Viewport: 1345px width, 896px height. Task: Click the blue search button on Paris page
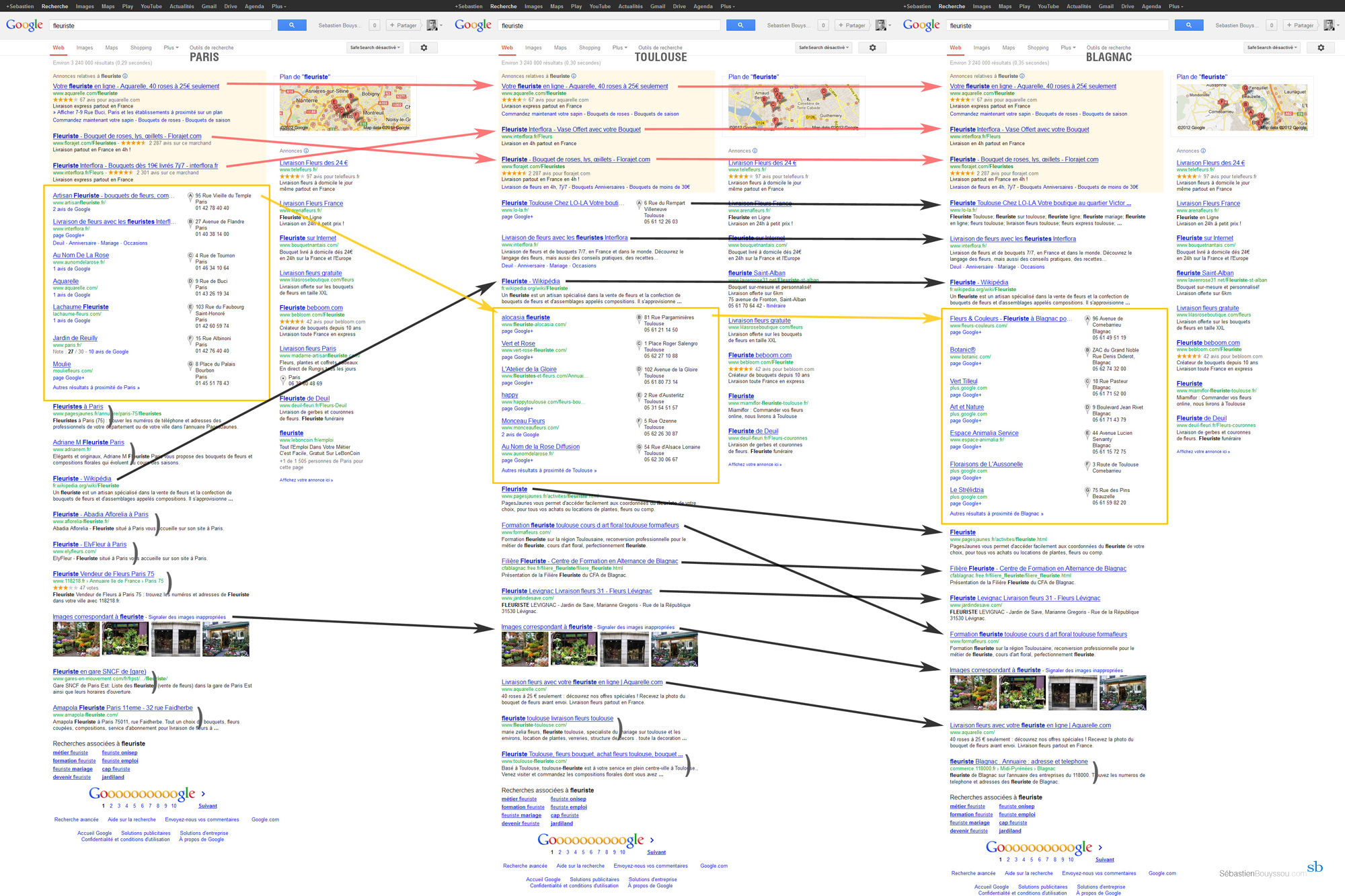(x=292, y=25)
